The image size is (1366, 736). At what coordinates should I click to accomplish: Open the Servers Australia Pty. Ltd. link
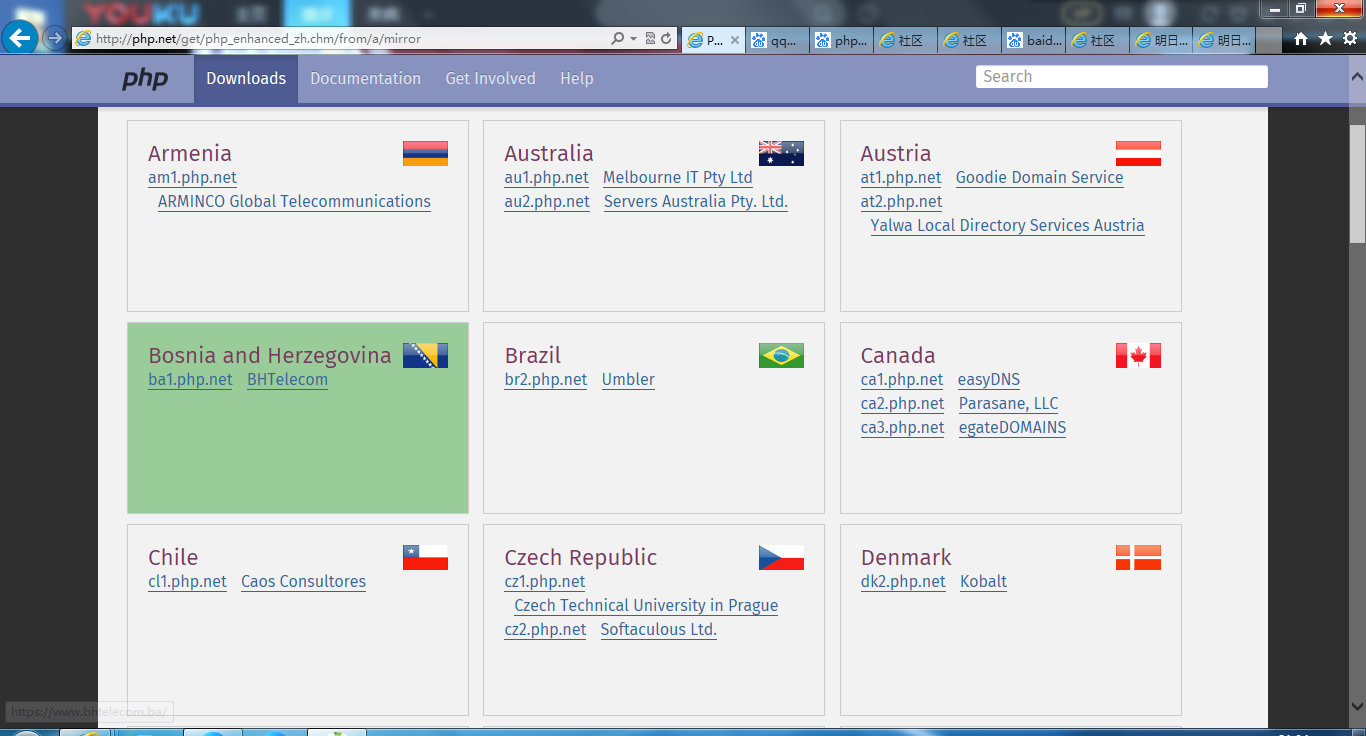696,202
